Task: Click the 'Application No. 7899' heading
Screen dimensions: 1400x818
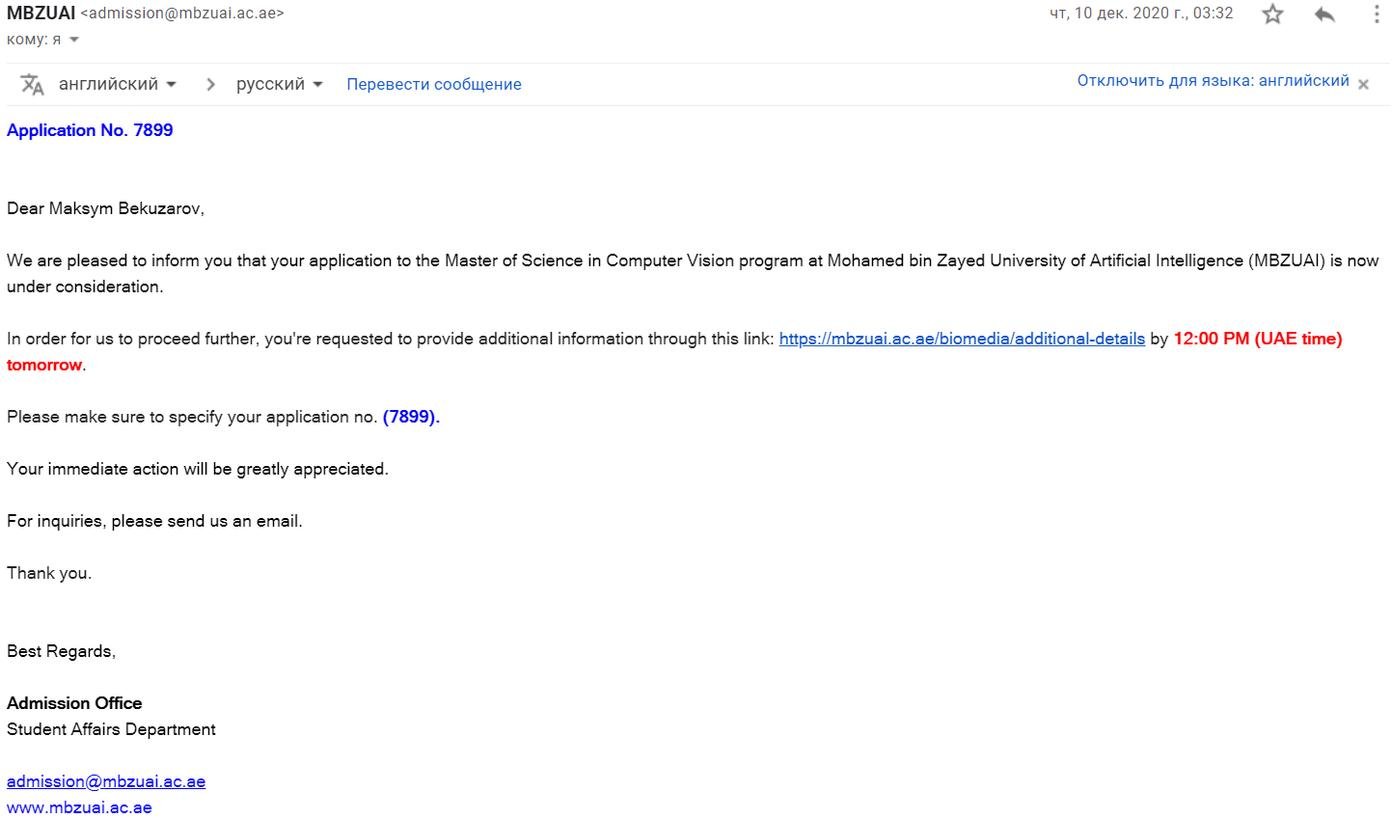Action: pyautogui.click(x=90, y=130)
